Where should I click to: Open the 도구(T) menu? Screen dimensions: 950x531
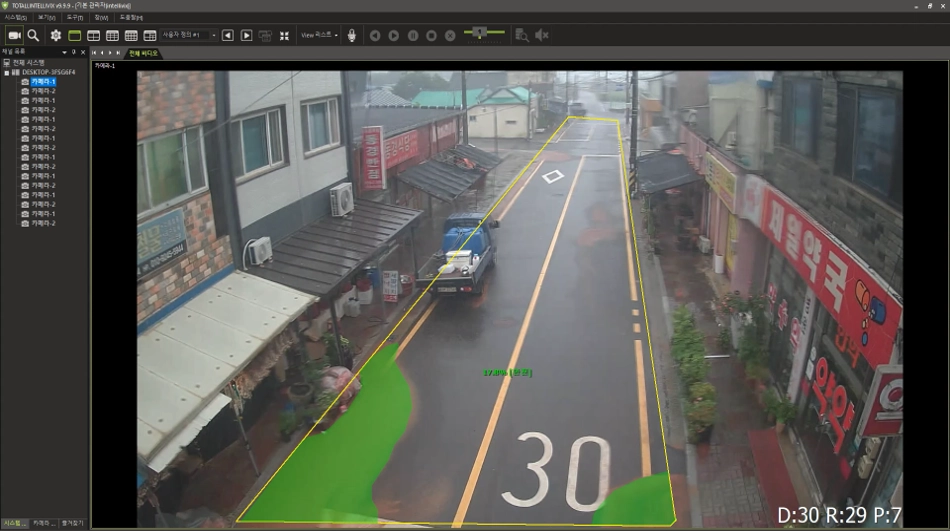point(75,18)
